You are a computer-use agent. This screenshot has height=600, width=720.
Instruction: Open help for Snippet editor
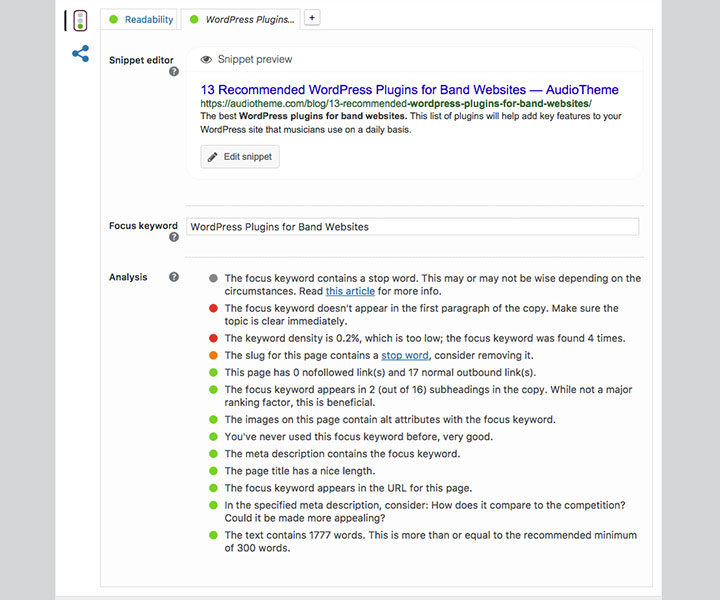point(174,72)
